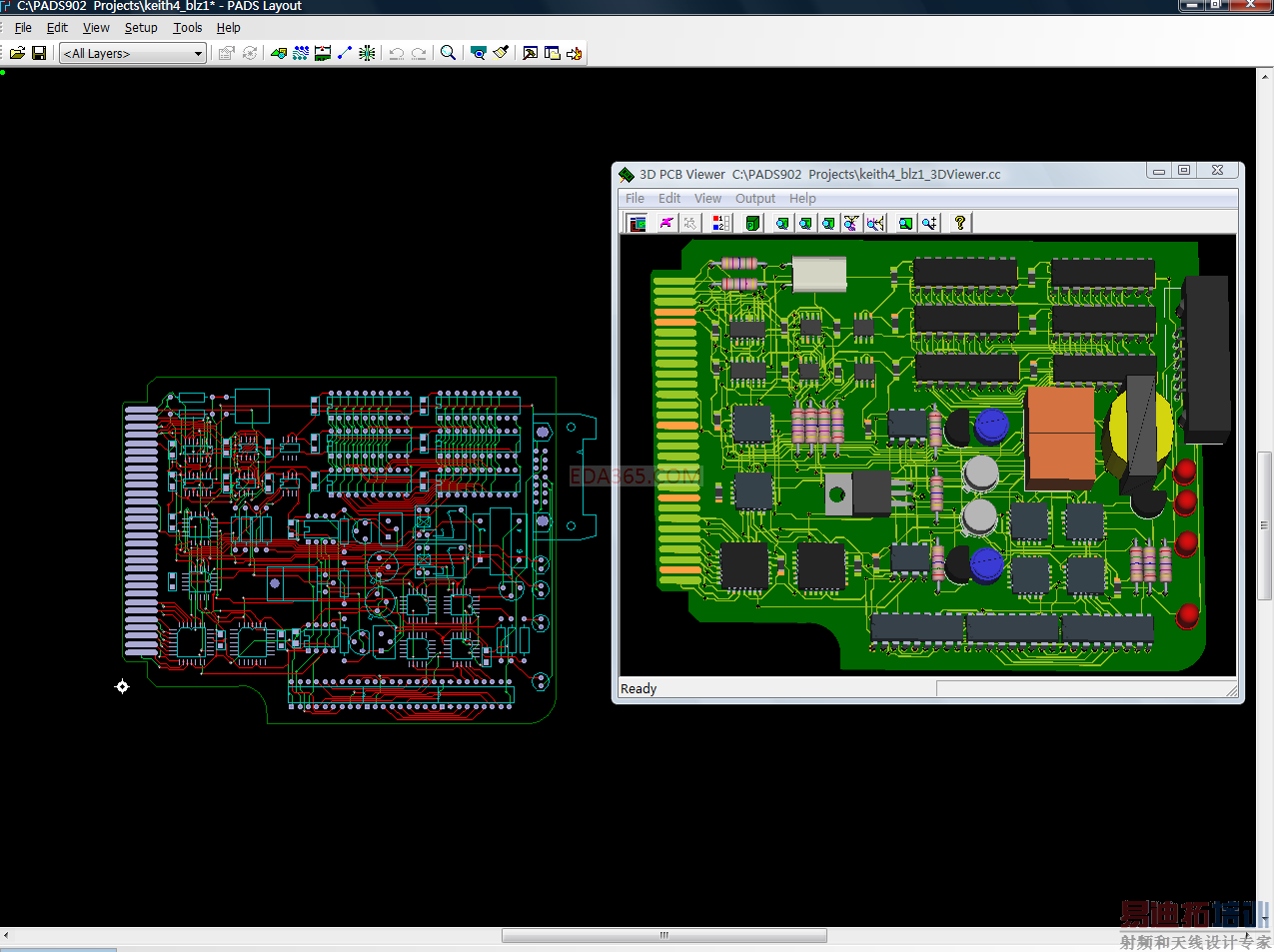Click the first icon in 3D viewer toolbar
This screenshot has height=952, width=1274.
[x=637, y=223]
